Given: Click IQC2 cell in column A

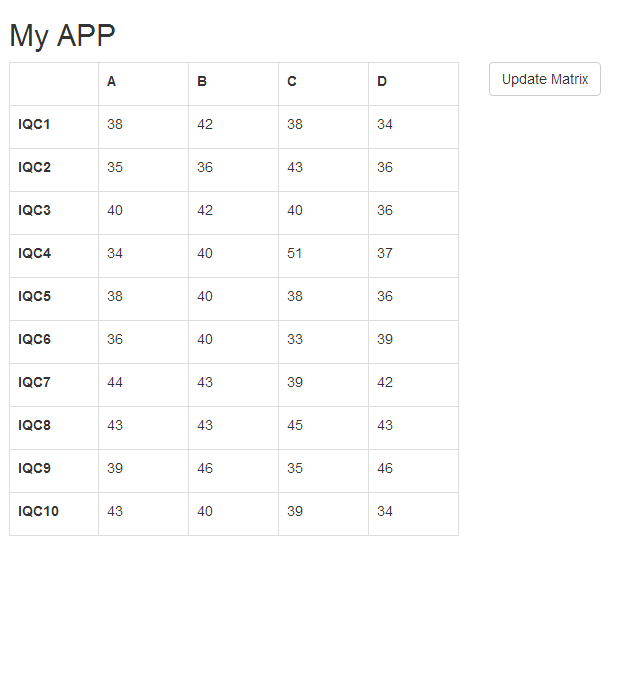Looking at the screenshot, I should (x=115, y=168).
